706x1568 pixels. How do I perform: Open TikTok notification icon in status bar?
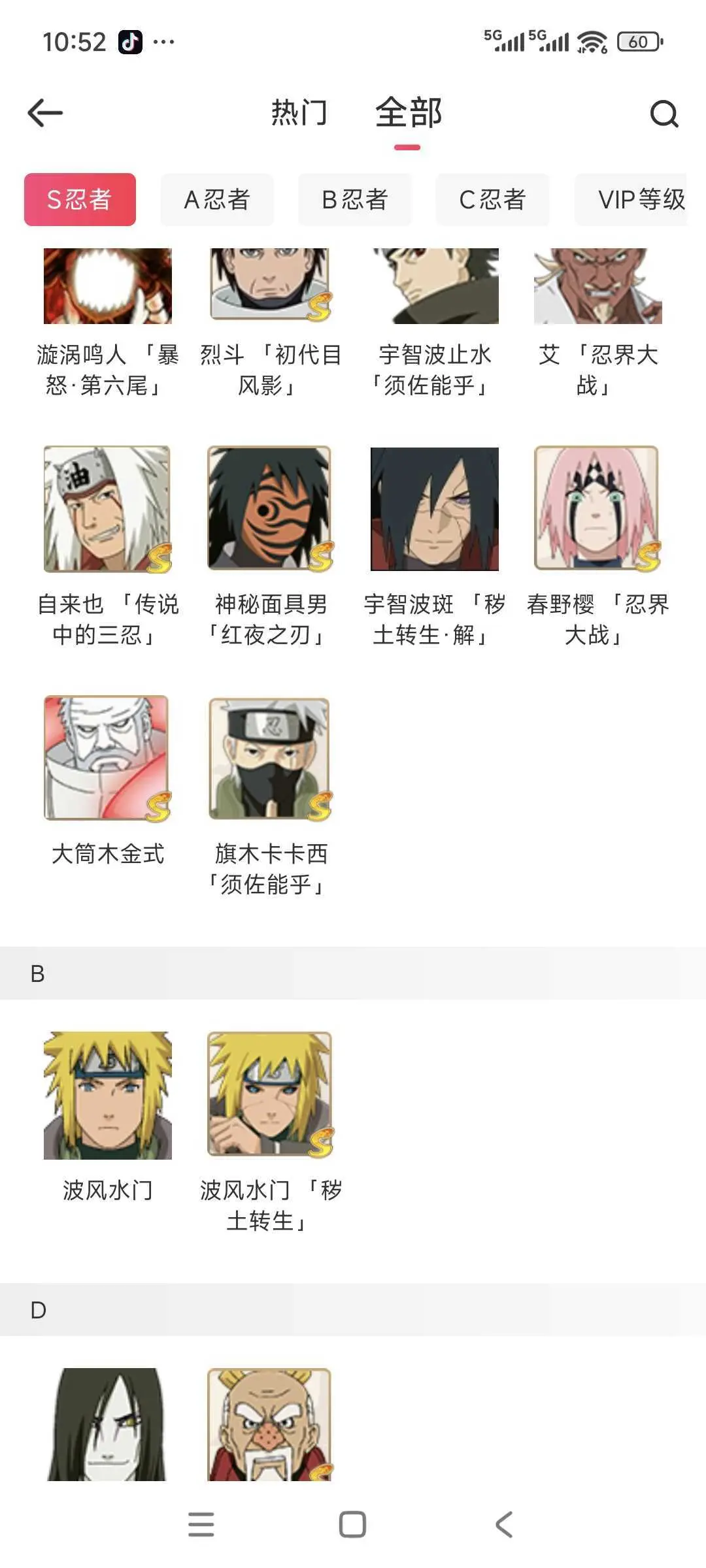click(x=130, y=42)
